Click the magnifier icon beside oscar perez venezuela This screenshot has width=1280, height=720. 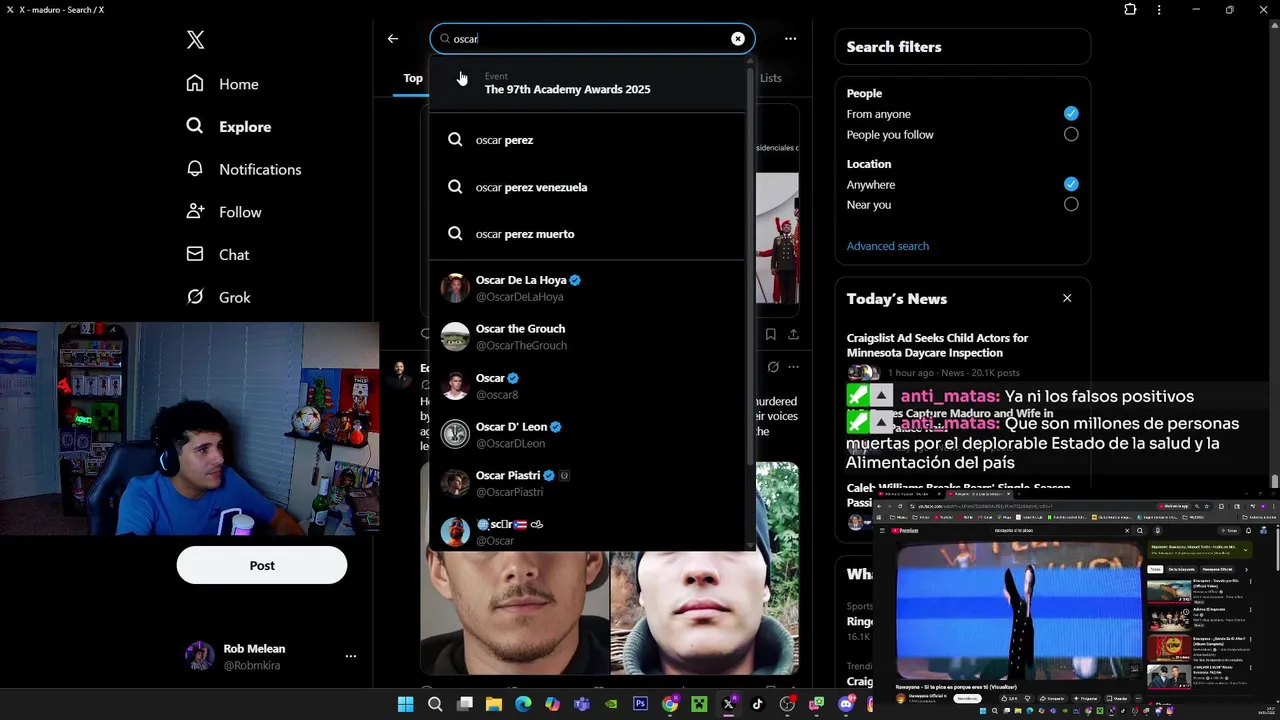[455, 187]
